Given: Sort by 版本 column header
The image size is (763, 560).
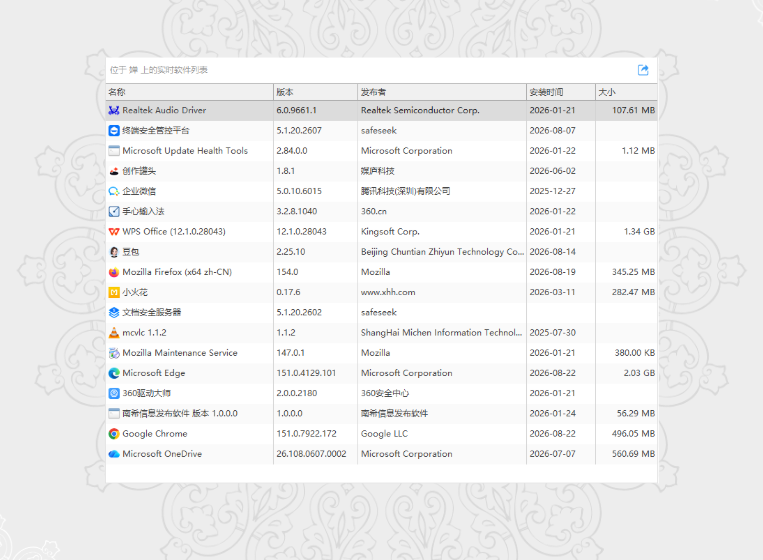Looking at the screenshot, I should click(315, 92).
